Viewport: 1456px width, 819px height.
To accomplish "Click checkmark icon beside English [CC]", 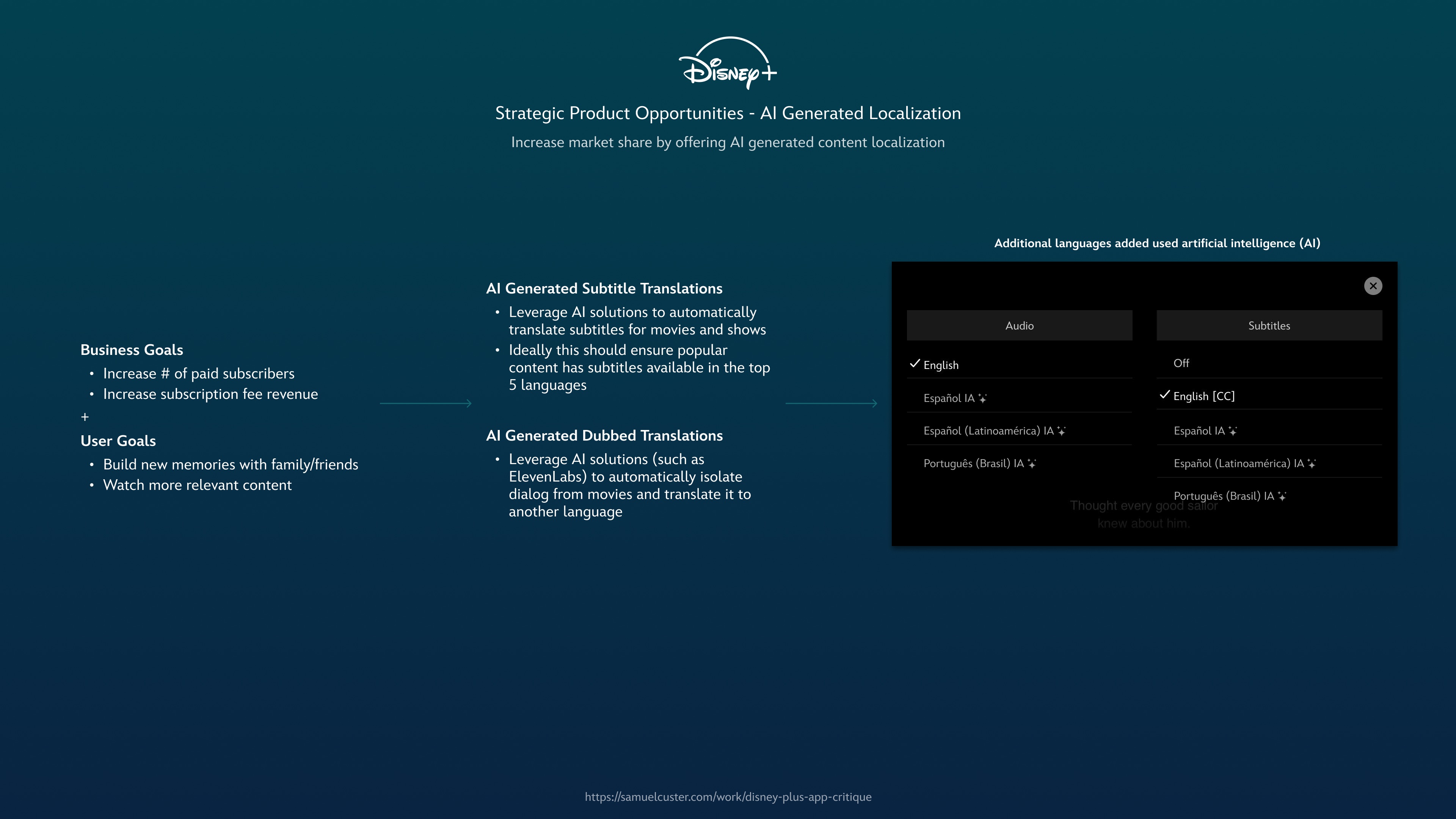I will 1164,395.
